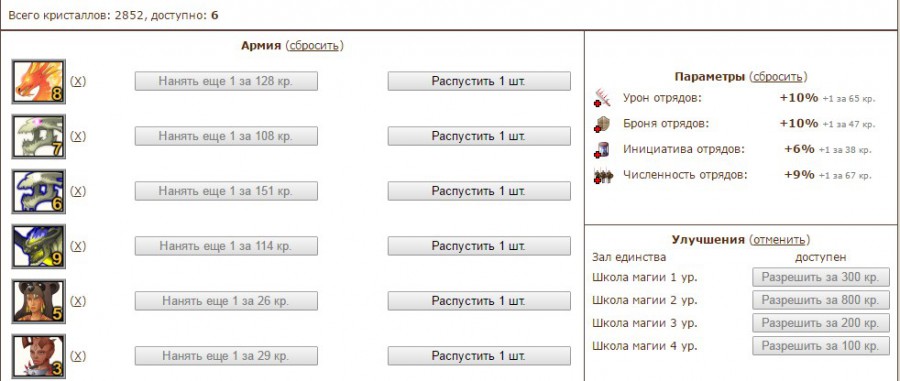Hire one more unit for 26 кр.

(x=226, y=301)
